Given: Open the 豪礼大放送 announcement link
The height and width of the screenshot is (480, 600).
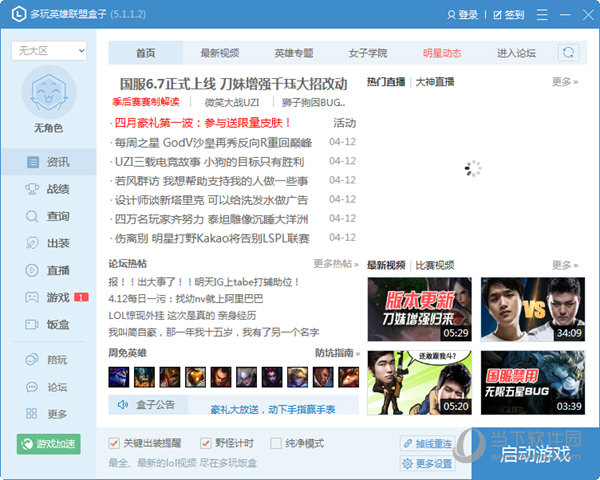Looking at the screenshot, I should pos(272,410).
